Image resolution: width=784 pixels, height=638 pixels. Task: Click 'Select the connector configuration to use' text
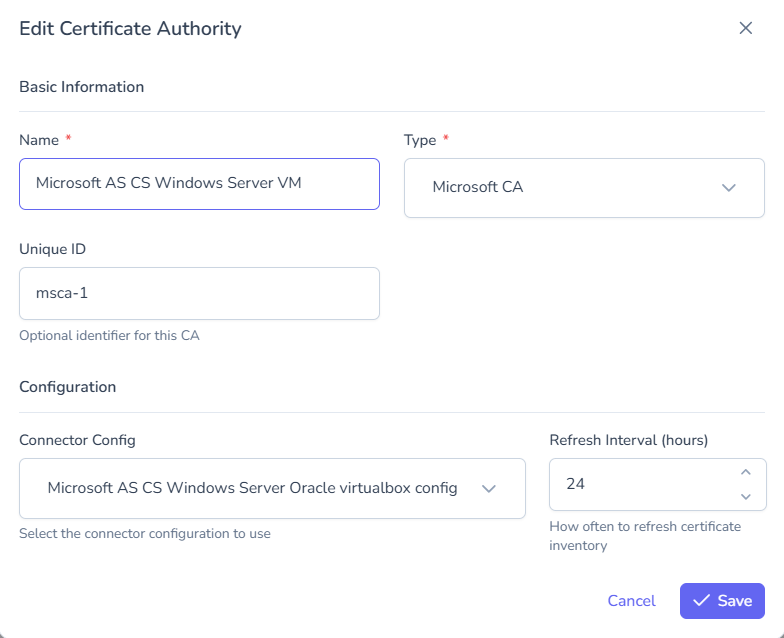145,534
